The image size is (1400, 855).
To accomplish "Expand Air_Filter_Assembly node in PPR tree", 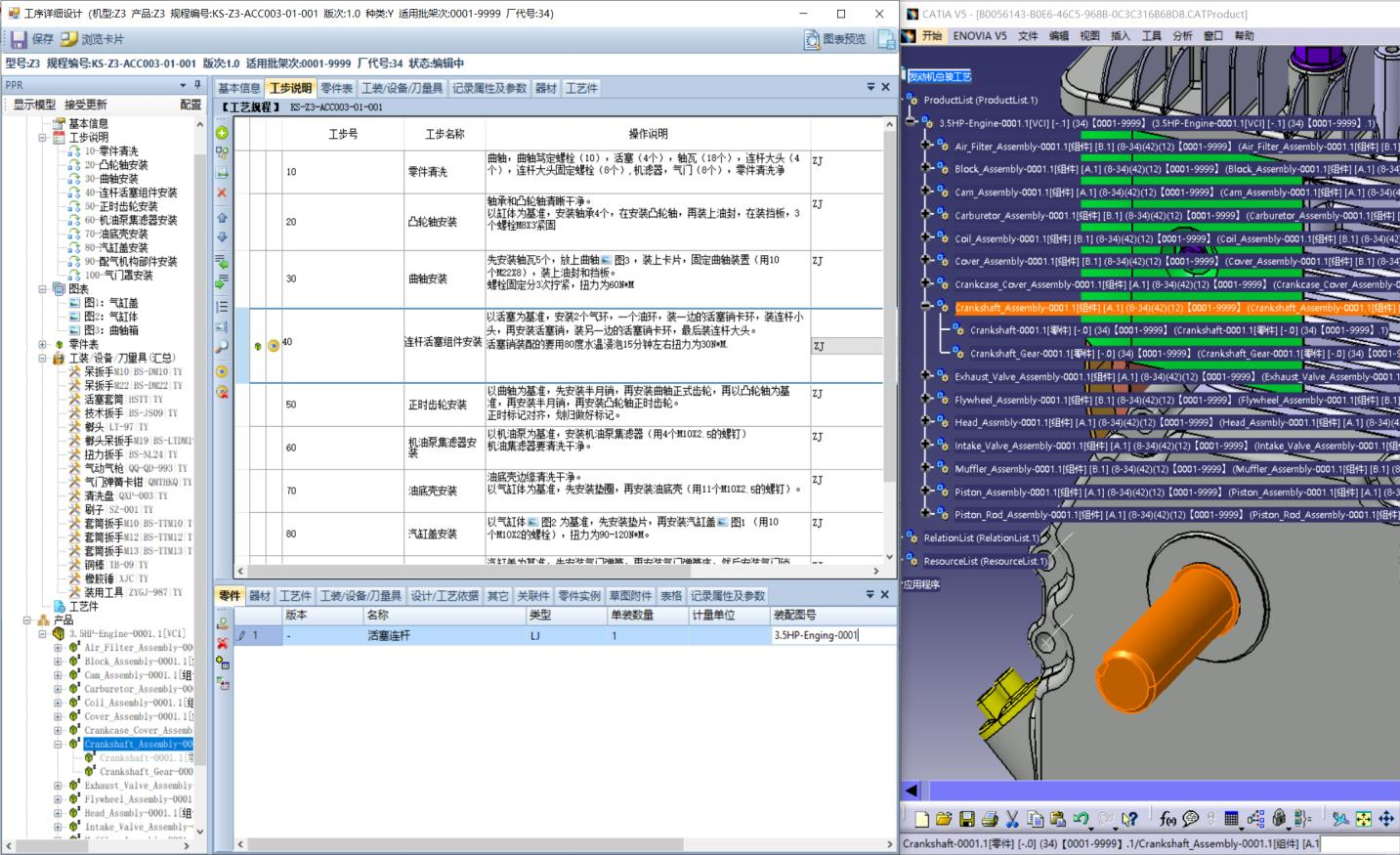I will [58, 648].
